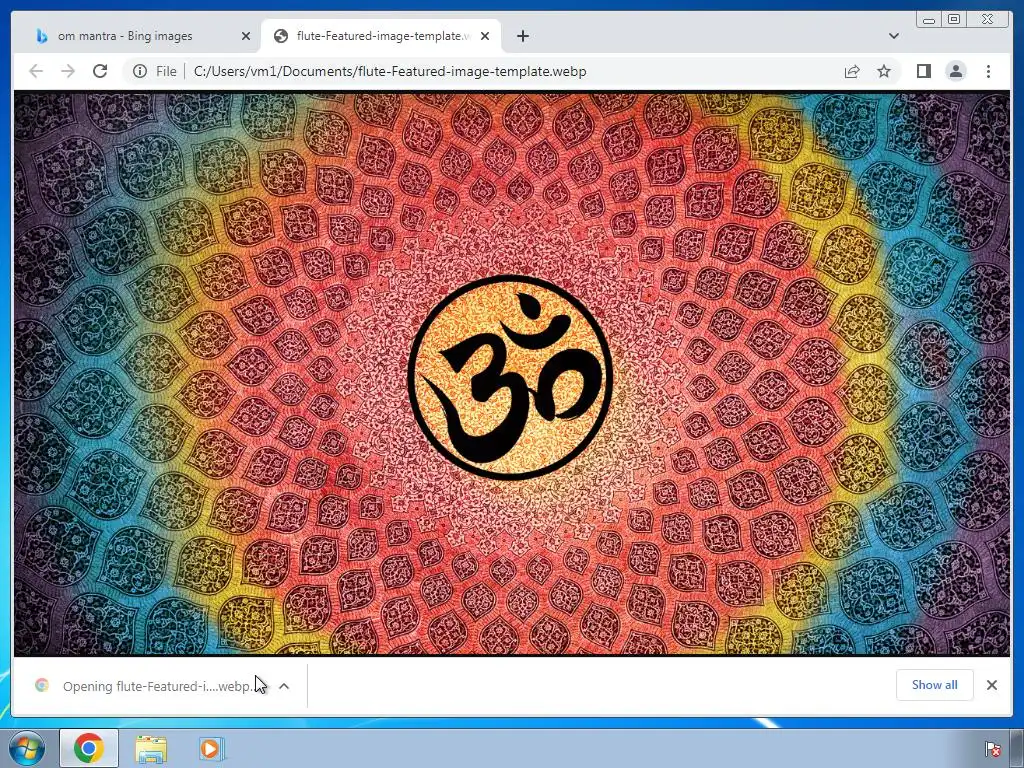Viewport: 1024px width, 768px height.
Task: Click the globe favicon on the active tab
Action: [281, 36]
